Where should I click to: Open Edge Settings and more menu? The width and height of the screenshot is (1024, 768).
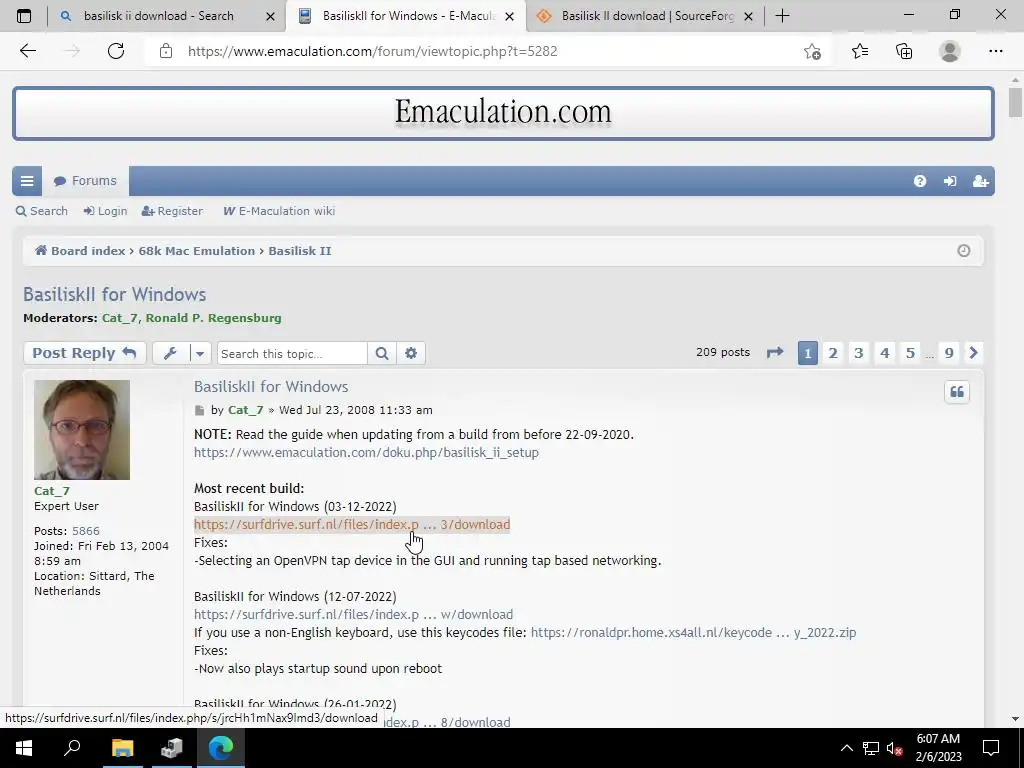[995, 51]
